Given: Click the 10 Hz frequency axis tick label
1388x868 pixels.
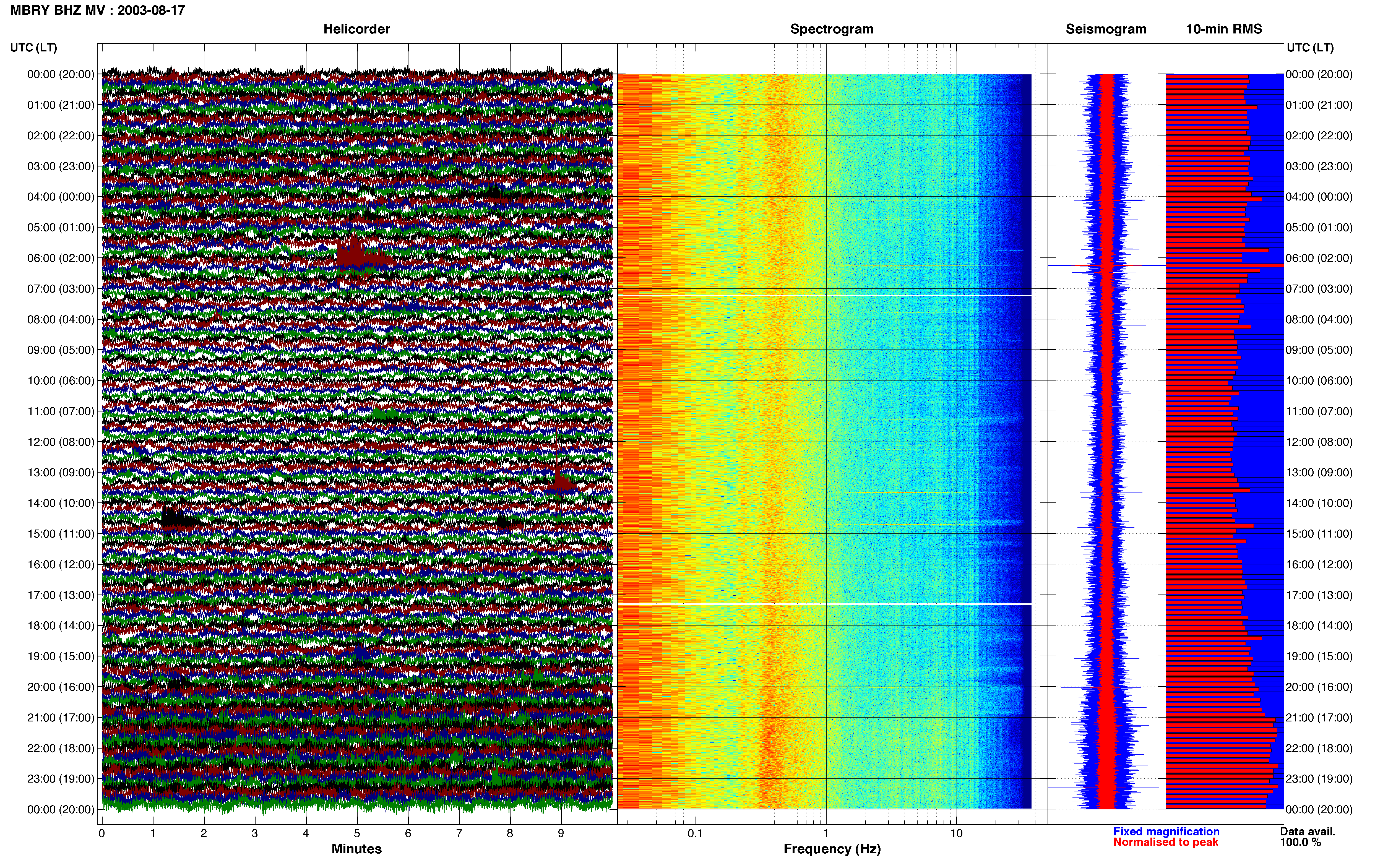Looking at the screenshot, I should tap(956, 833).
